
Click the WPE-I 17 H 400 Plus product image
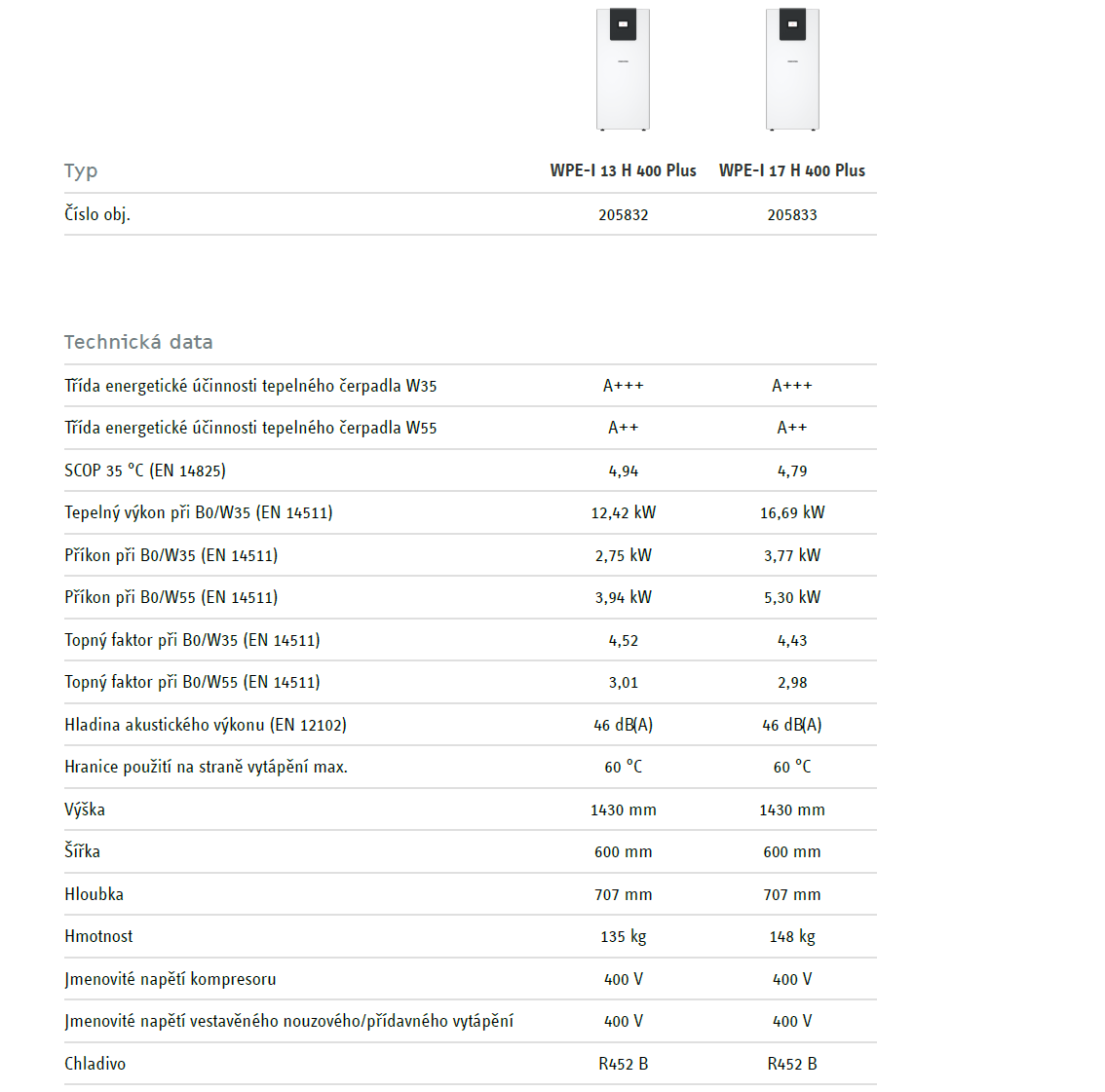pos(792,69)
